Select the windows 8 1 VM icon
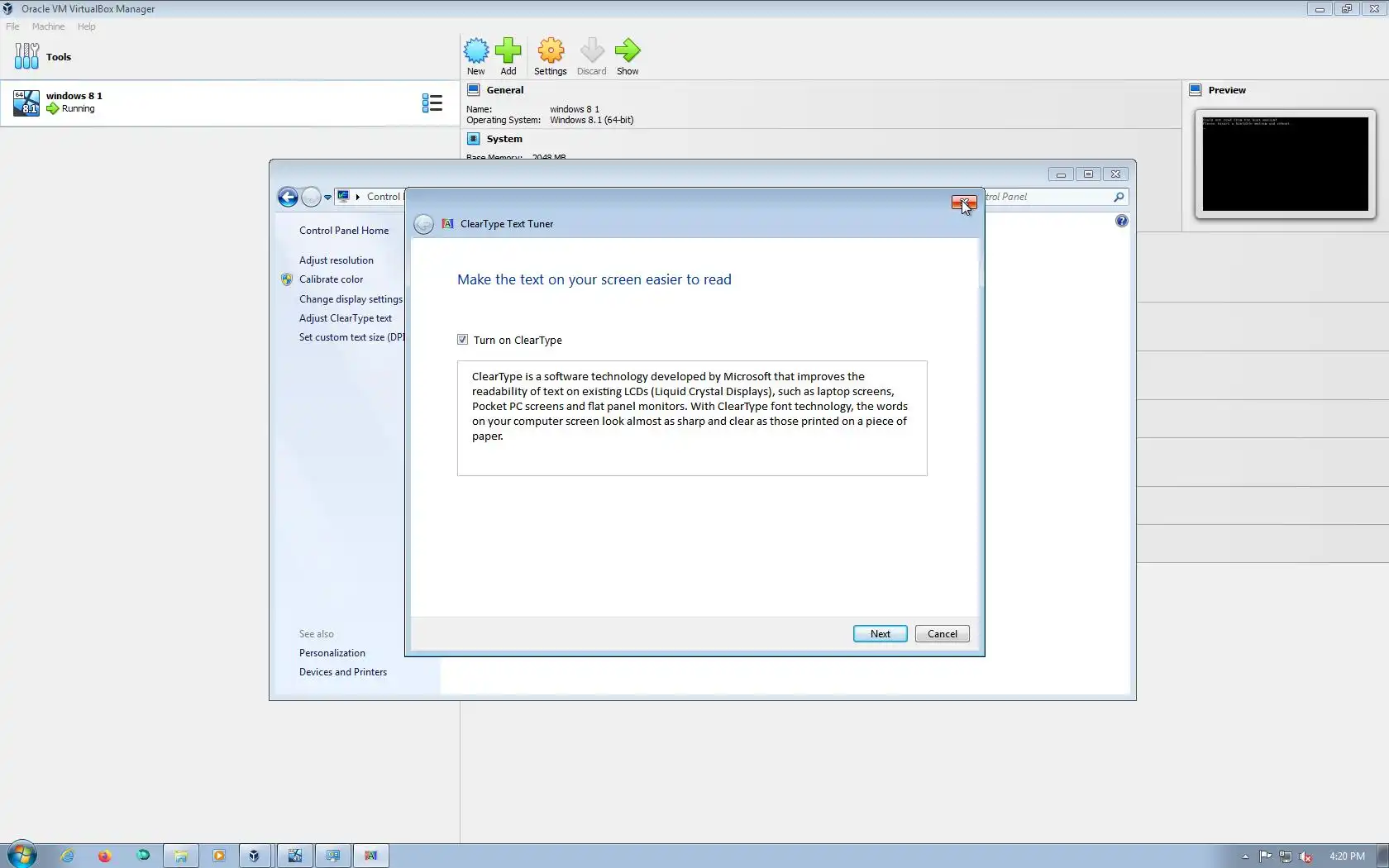This screenshot has width=1389, height=868. coord(26,103)
